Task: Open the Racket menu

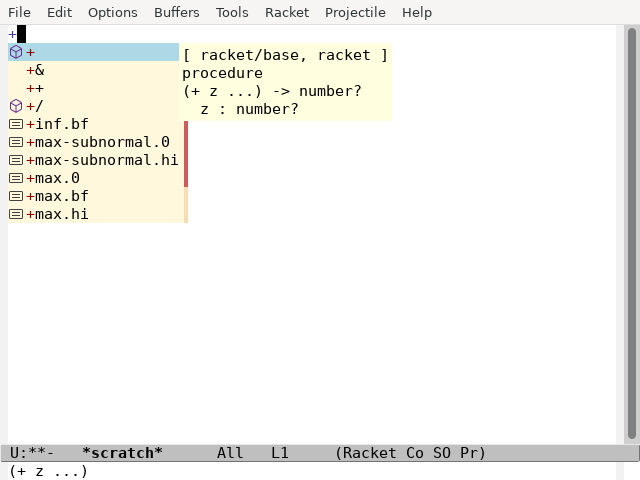Action: pyautogui.click(x=287, y=12)
